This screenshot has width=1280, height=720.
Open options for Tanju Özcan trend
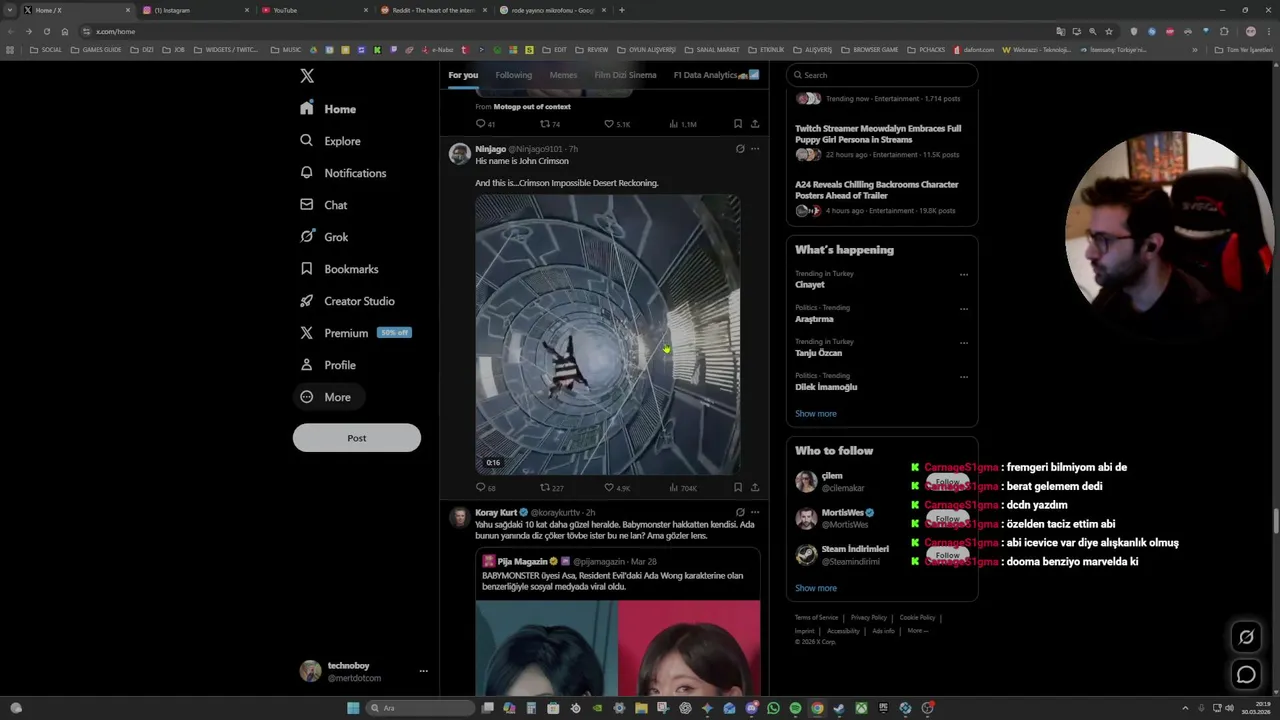[964, 343]
